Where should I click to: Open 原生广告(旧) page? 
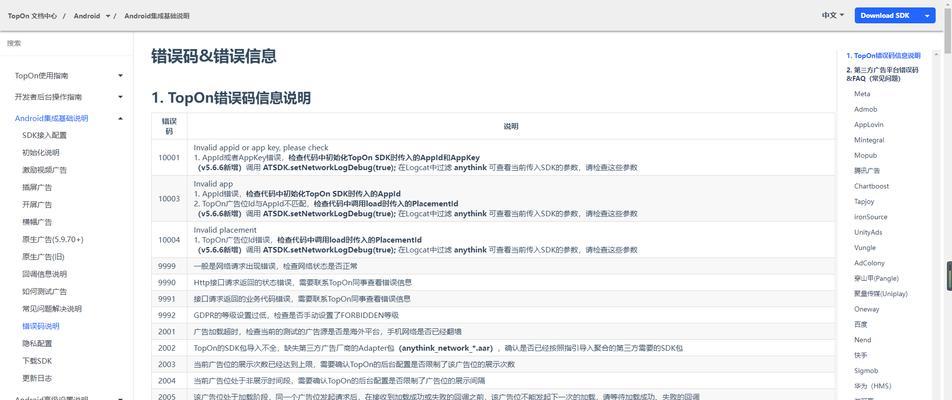click(x=43, y=257)
